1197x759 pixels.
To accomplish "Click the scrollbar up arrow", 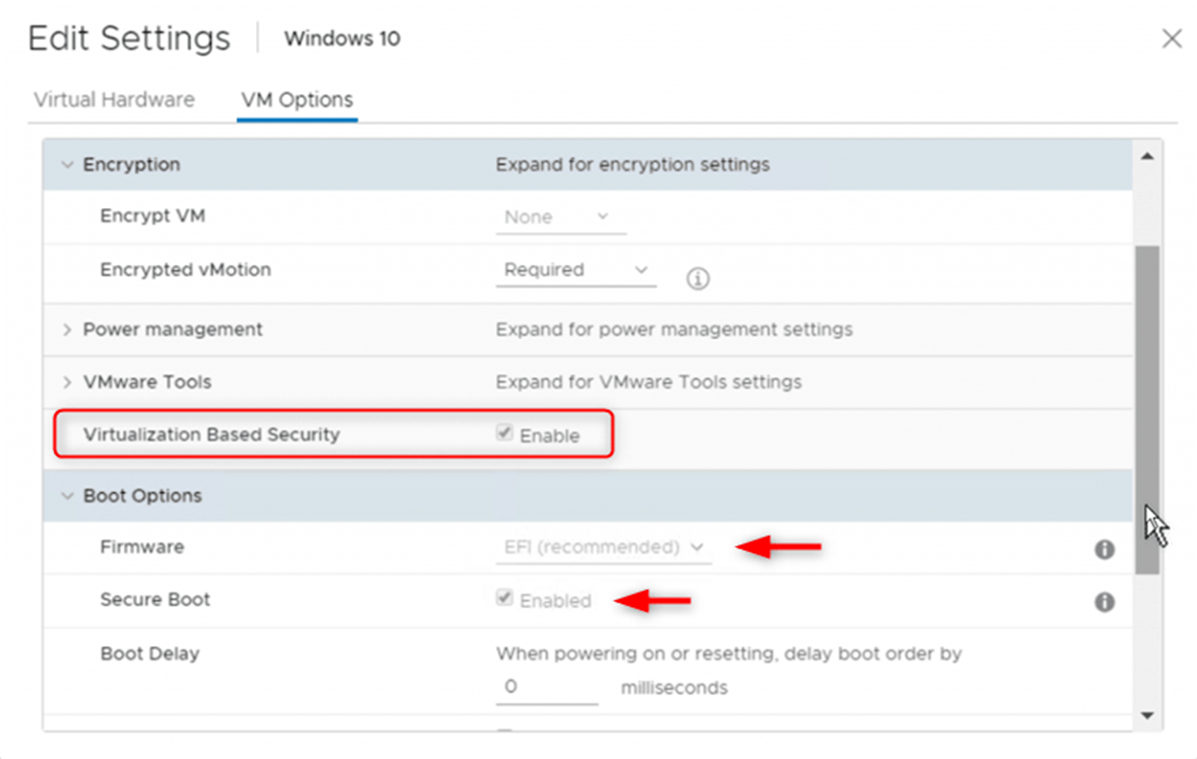I will 1147,157.
